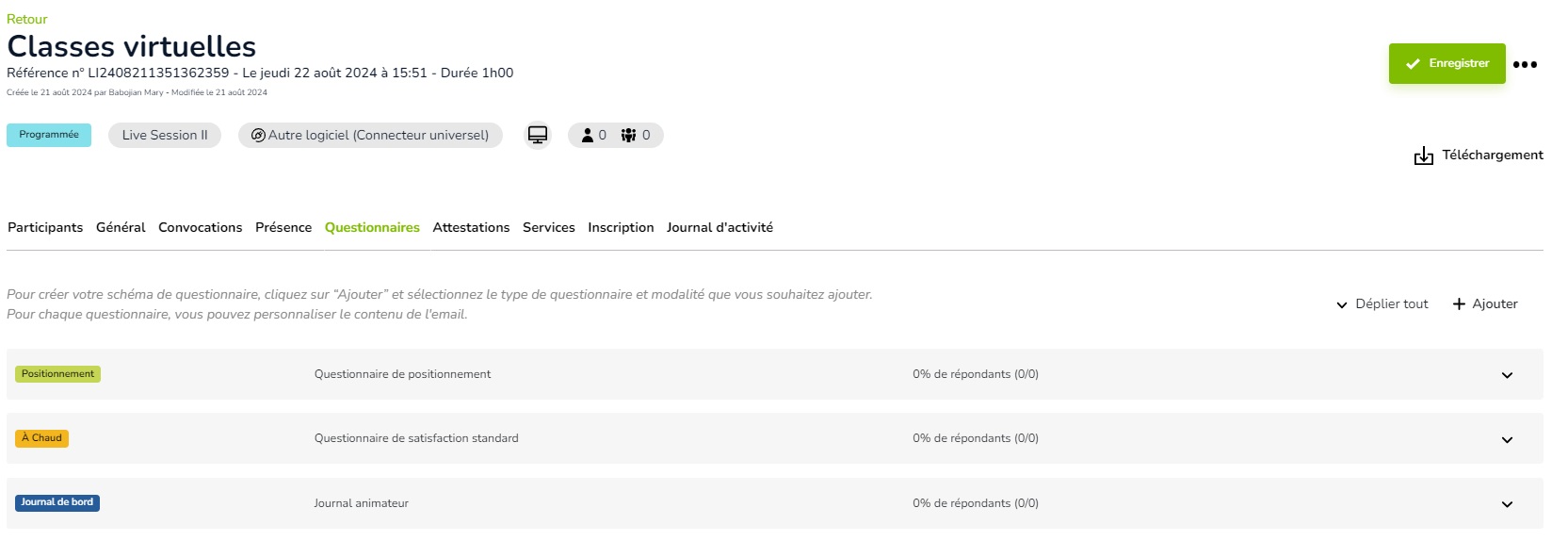Click the computer monitor icon badge
Image resolution: width=1568 pixels, height=557 pixels.
[x=537, y=135]
